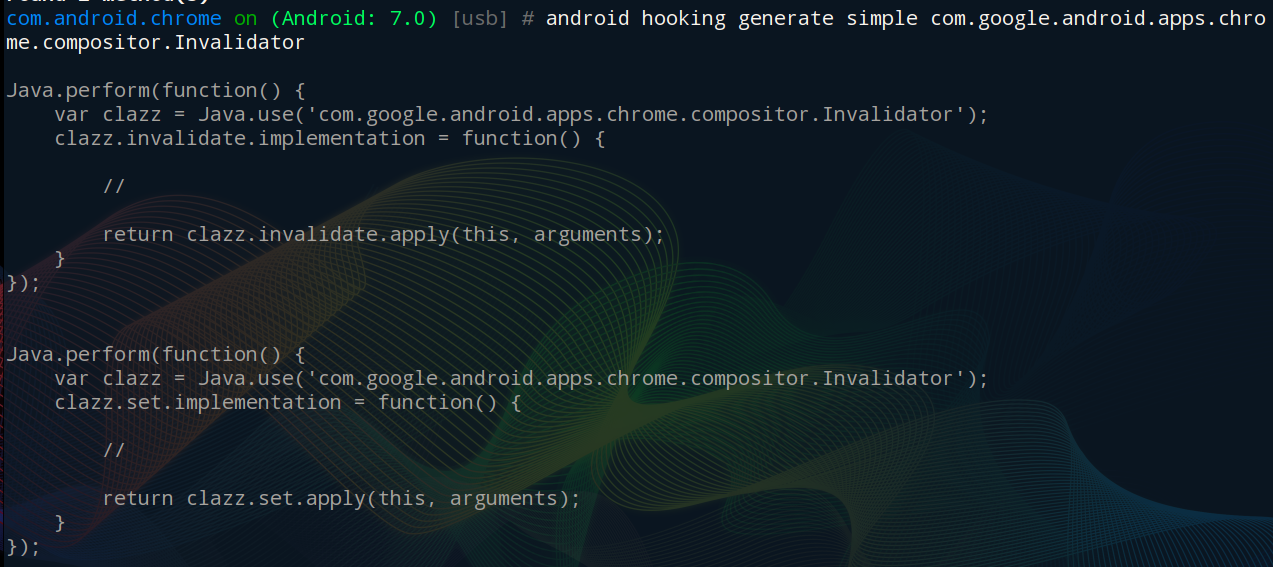The height and width of the screenshot is (567, 1273).
Task: Click the "return clazz.invalidate.apply" line
Action: [384, 235]
